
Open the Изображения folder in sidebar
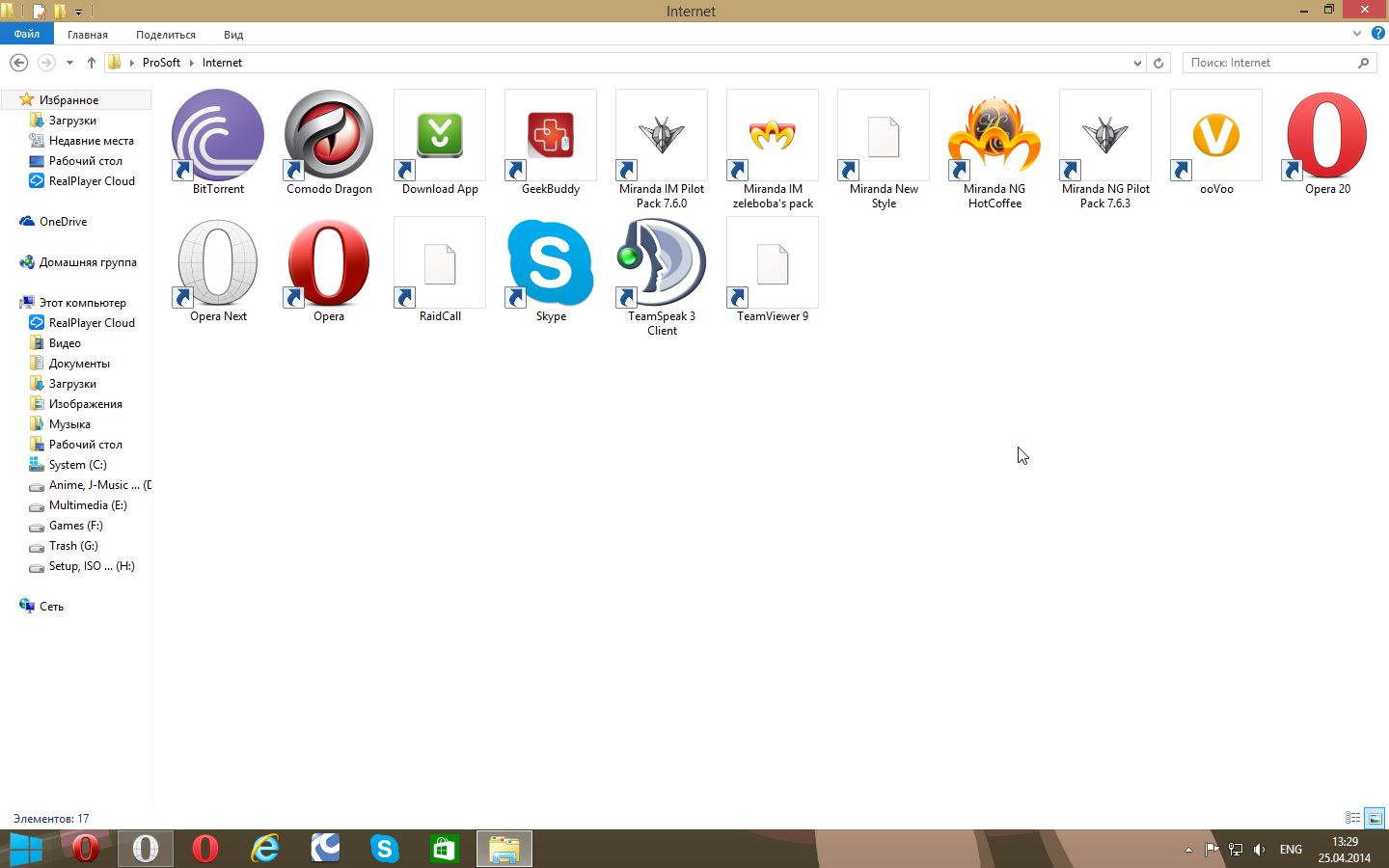click(x=85, y=404)
